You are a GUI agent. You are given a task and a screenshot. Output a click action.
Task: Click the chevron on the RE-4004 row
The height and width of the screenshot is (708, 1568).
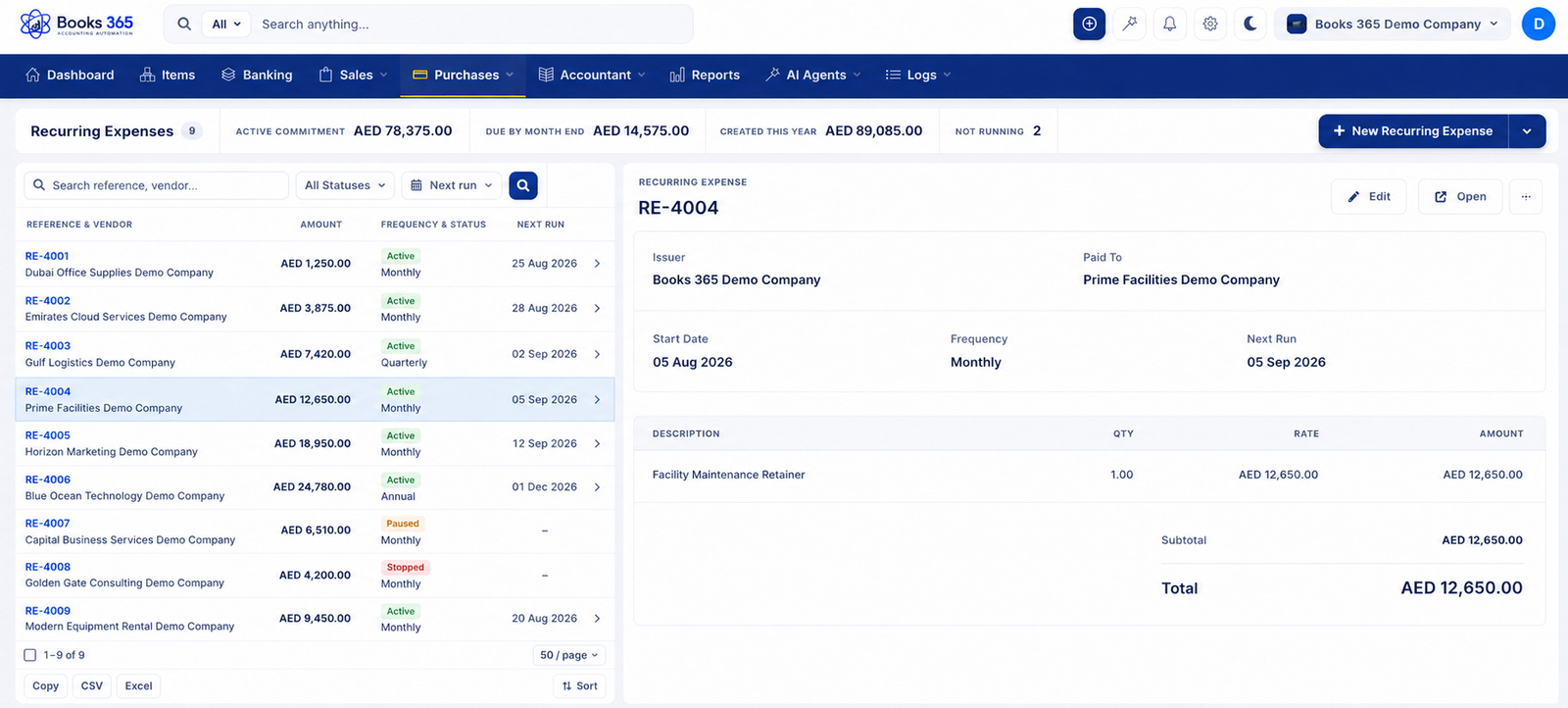[597, 400]
